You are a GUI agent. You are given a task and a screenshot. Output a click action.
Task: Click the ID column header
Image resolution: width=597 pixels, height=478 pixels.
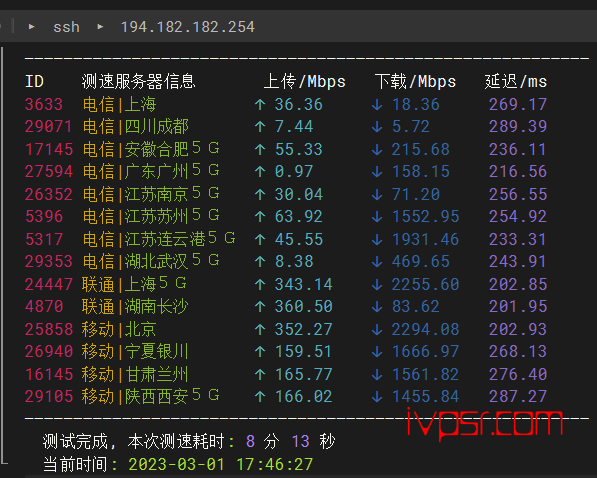pyautogui.click(x=34, y=82)
